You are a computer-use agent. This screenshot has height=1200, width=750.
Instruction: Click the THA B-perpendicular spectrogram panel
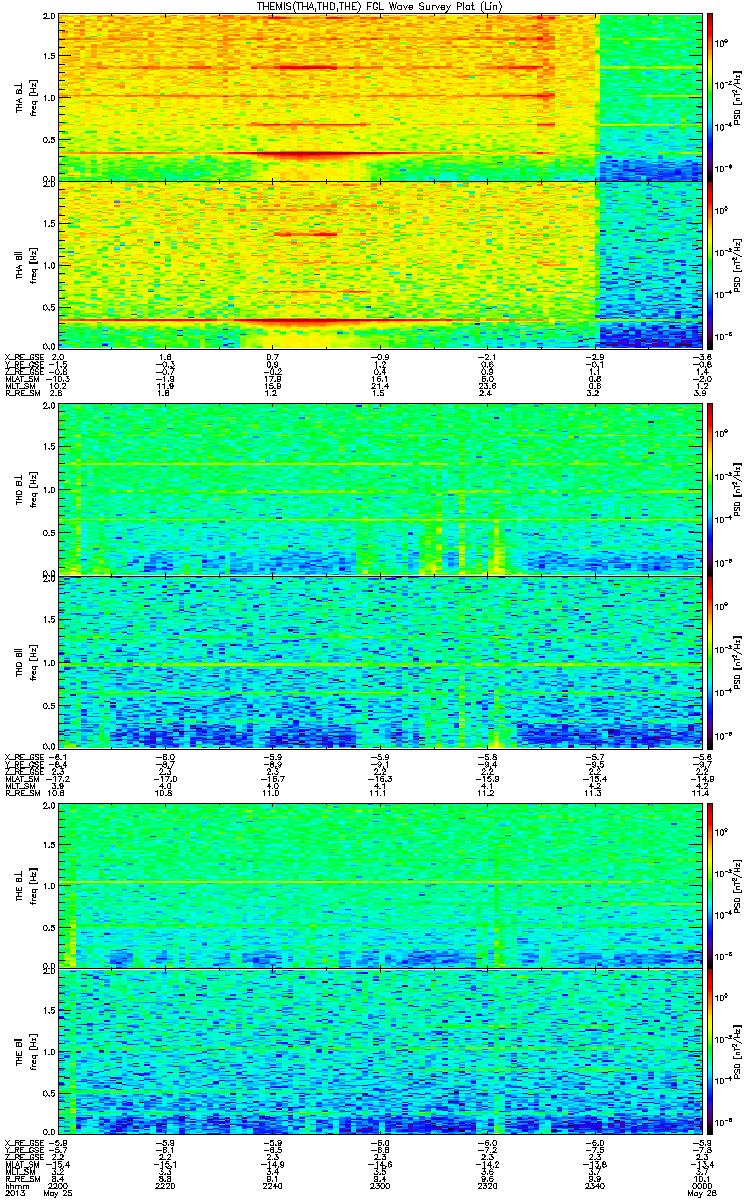(378, 96)
